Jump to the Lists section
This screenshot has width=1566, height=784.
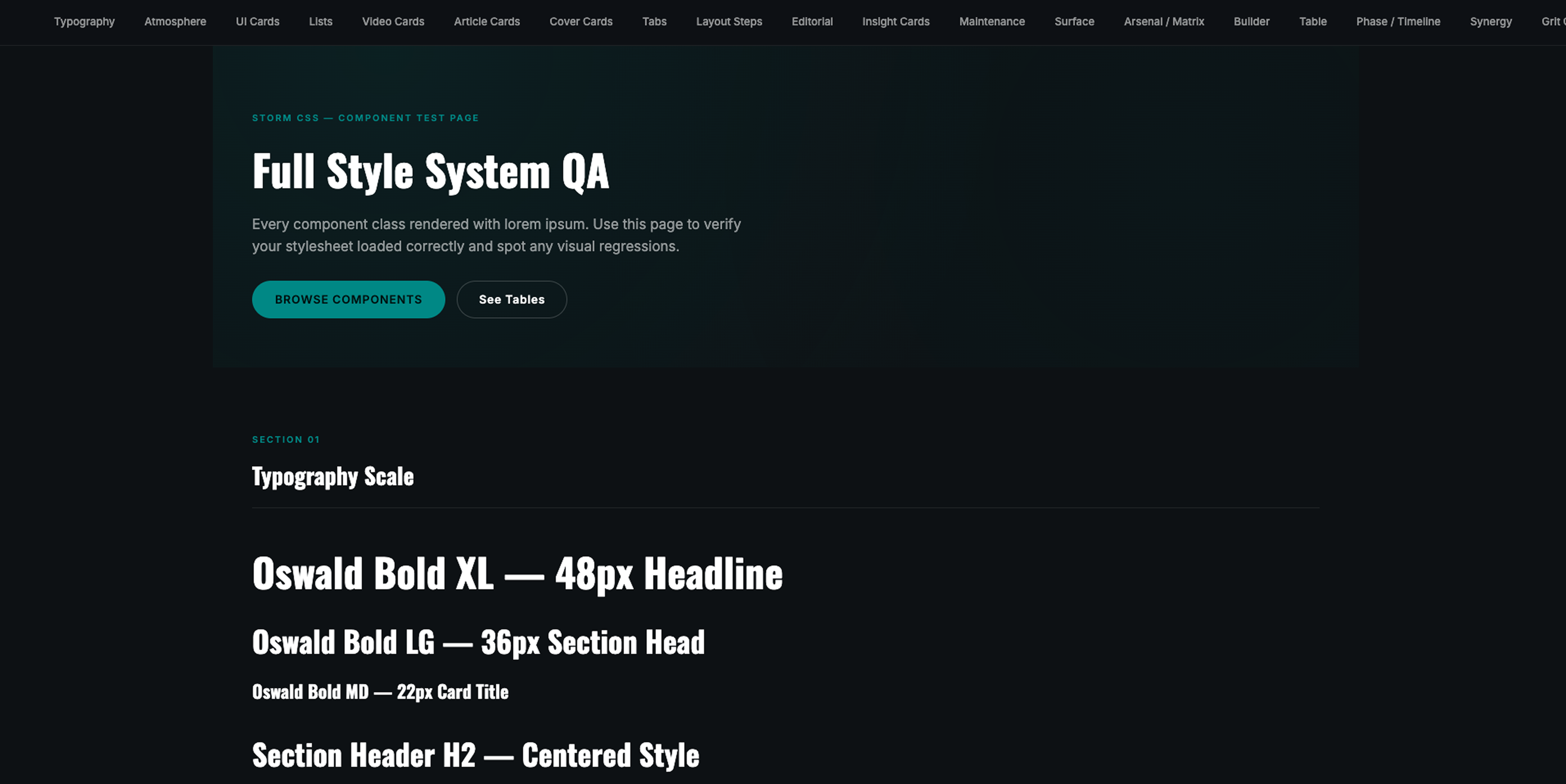pyautogui.click(x=320, y=22)
